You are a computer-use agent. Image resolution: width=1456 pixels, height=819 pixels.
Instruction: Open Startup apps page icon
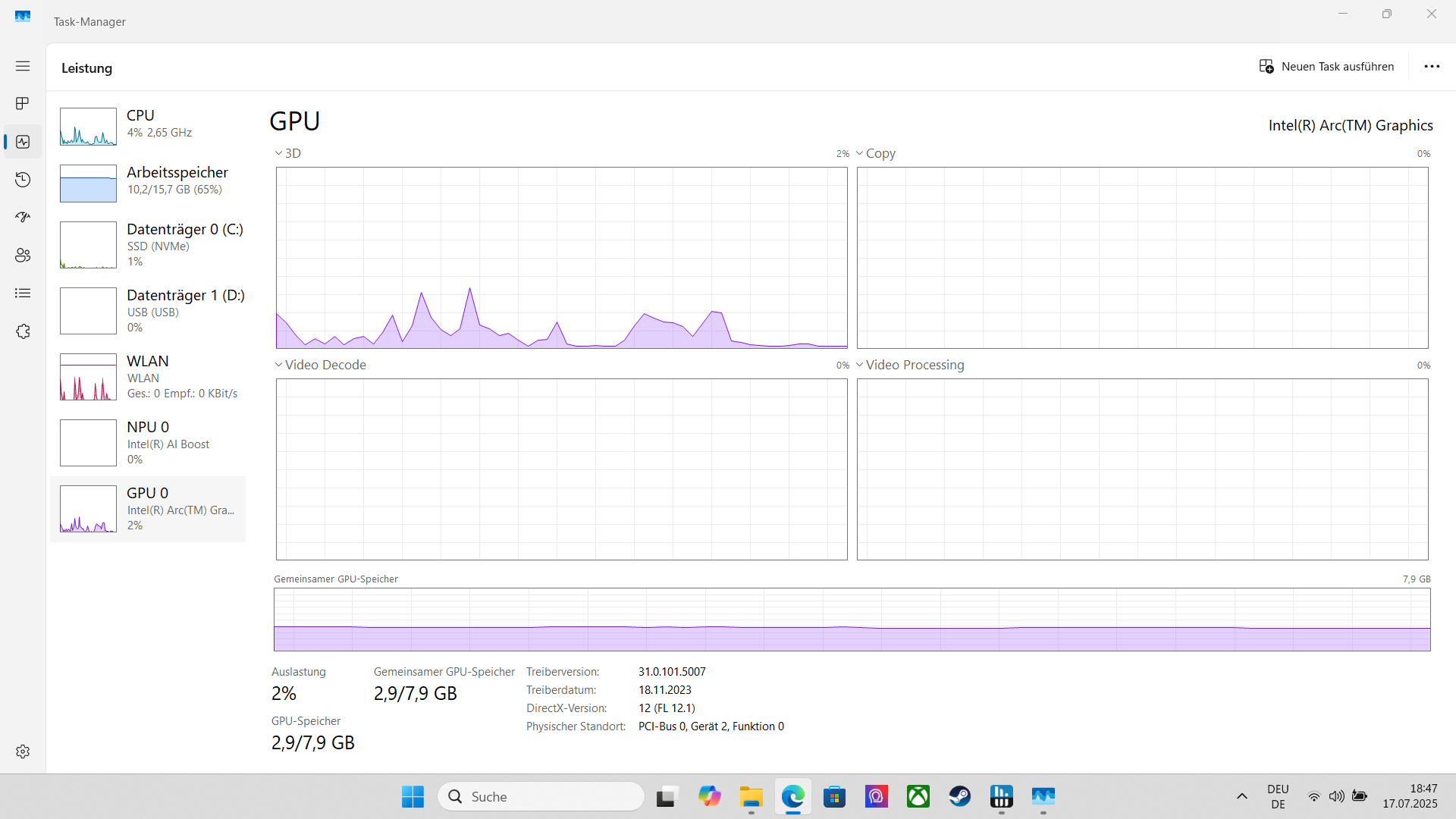coord(23,217)
